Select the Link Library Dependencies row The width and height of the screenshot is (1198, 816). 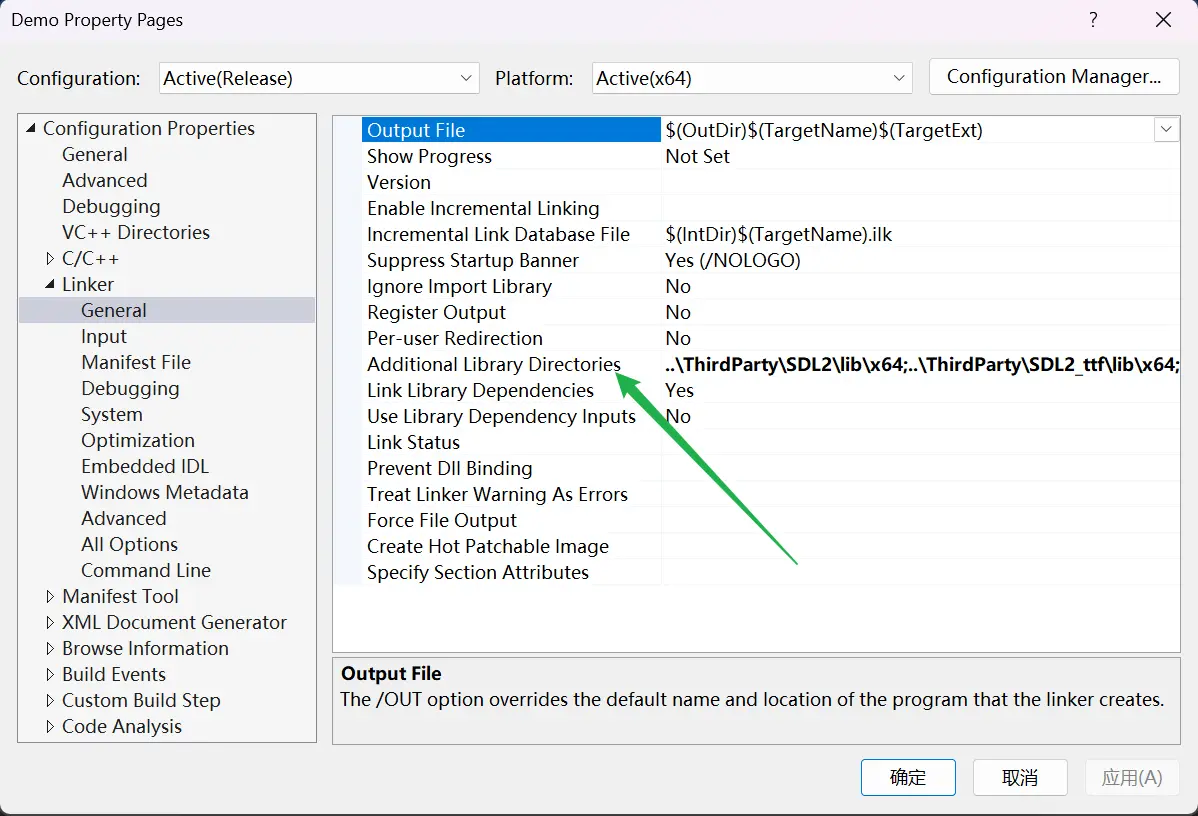[x=480, y=390]
